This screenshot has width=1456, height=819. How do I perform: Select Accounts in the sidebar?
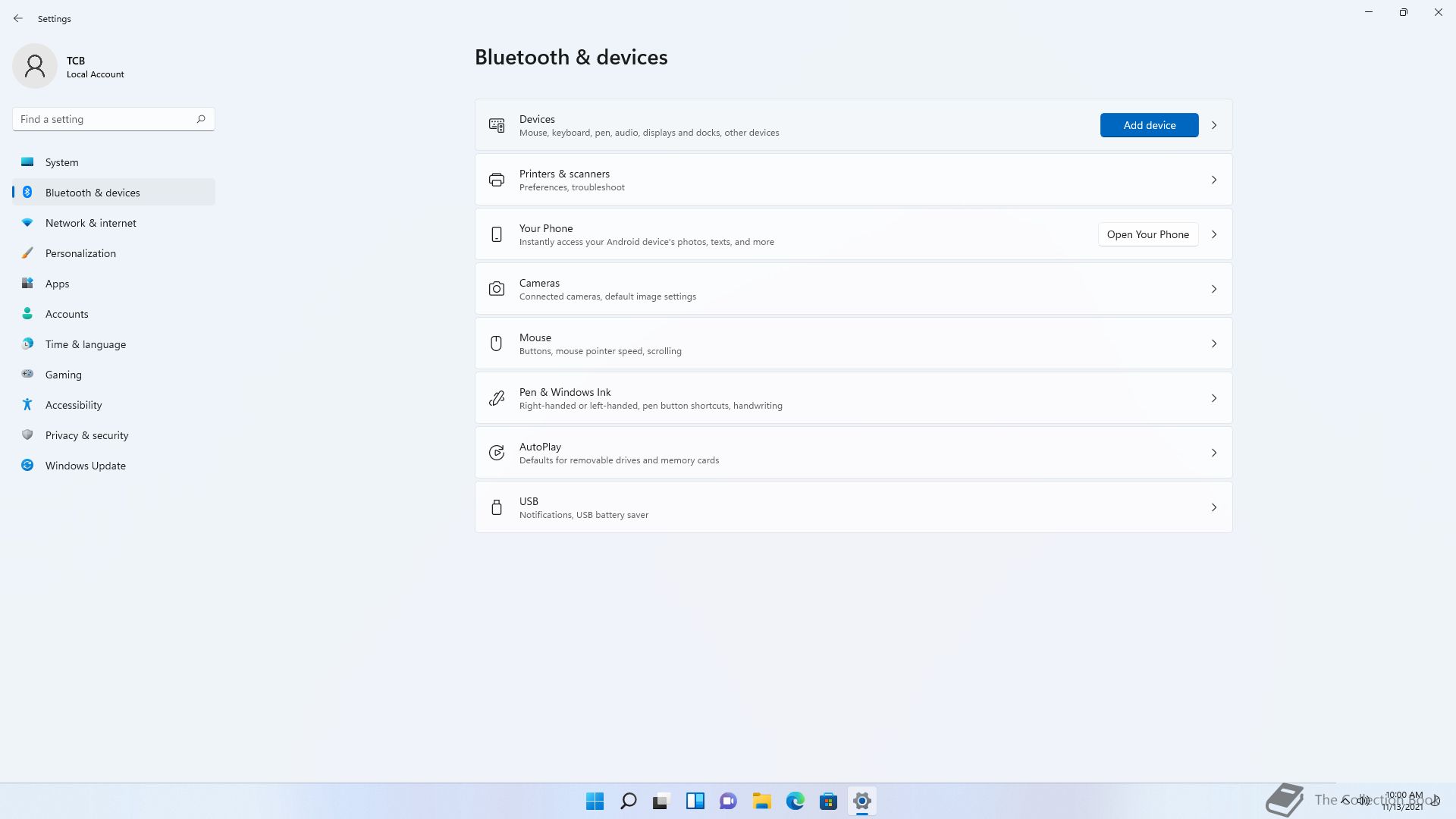point(114,314)
